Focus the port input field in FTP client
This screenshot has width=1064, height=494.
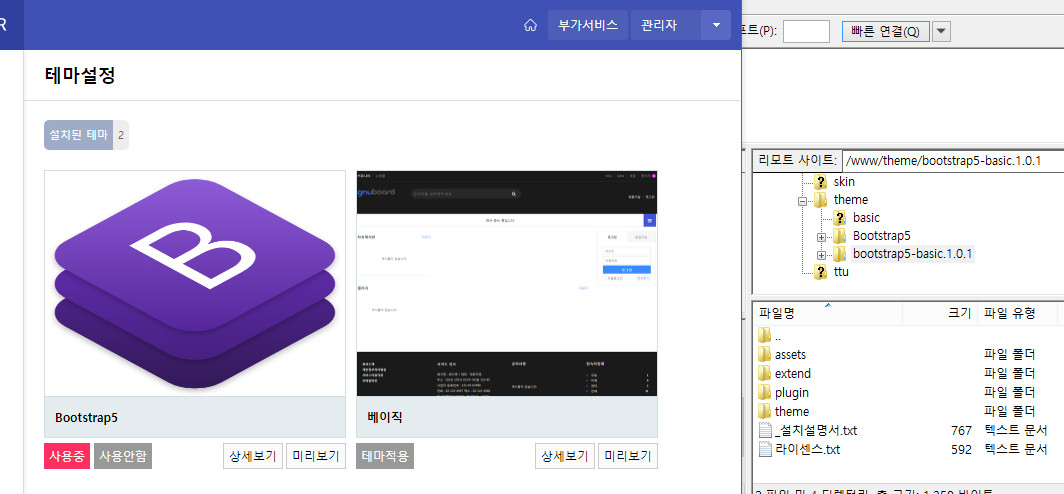coord(806,31)
